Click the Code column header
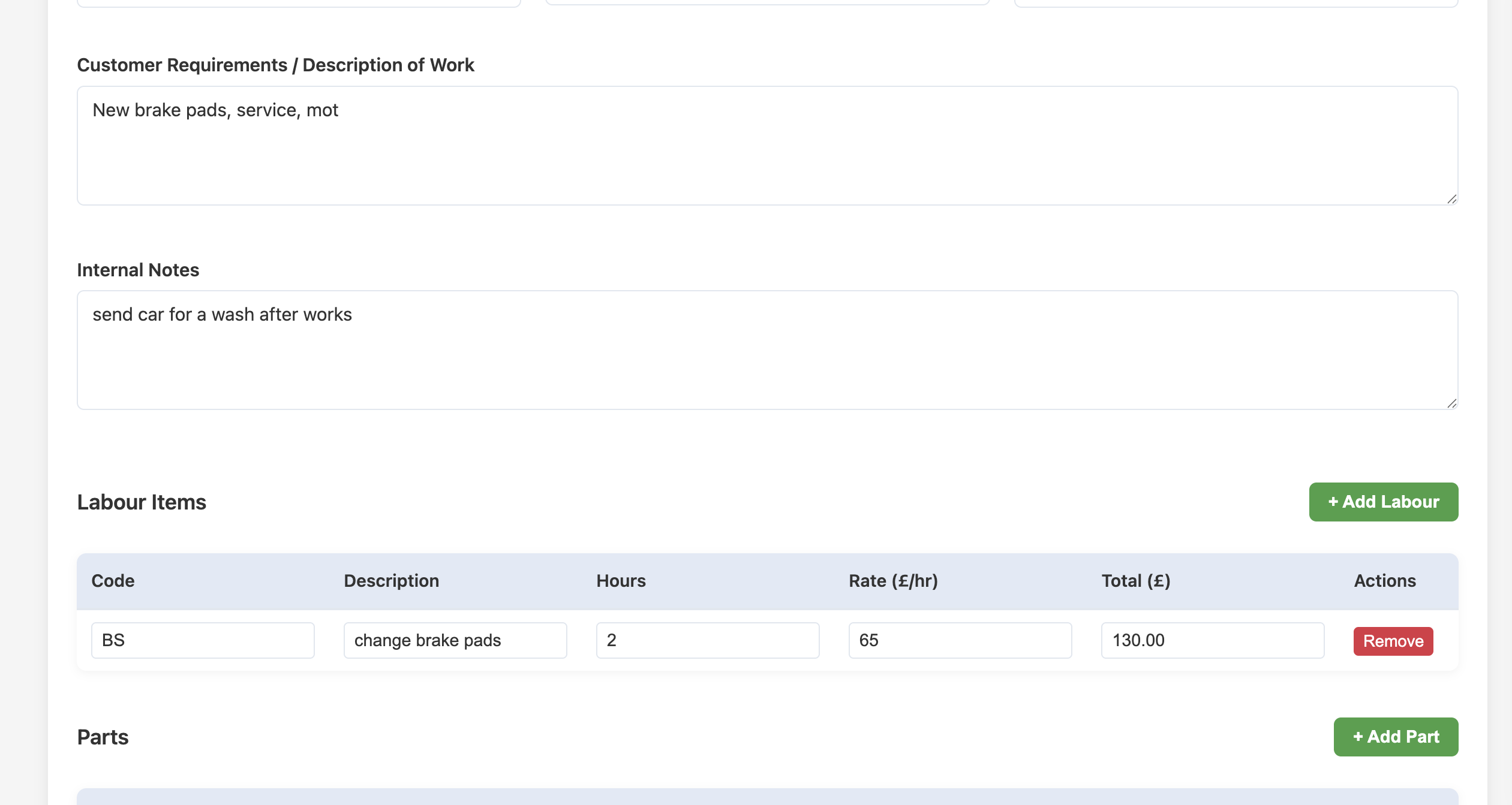 click(113, 581)
